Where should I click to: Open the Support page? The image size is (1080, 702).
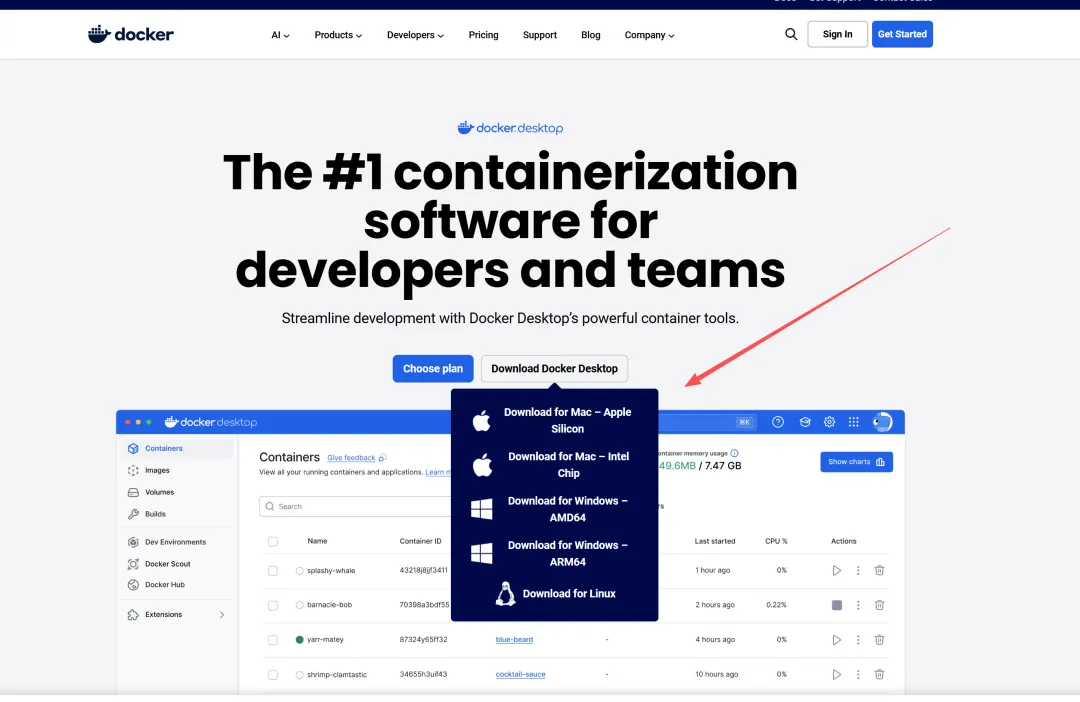[539, 35]
